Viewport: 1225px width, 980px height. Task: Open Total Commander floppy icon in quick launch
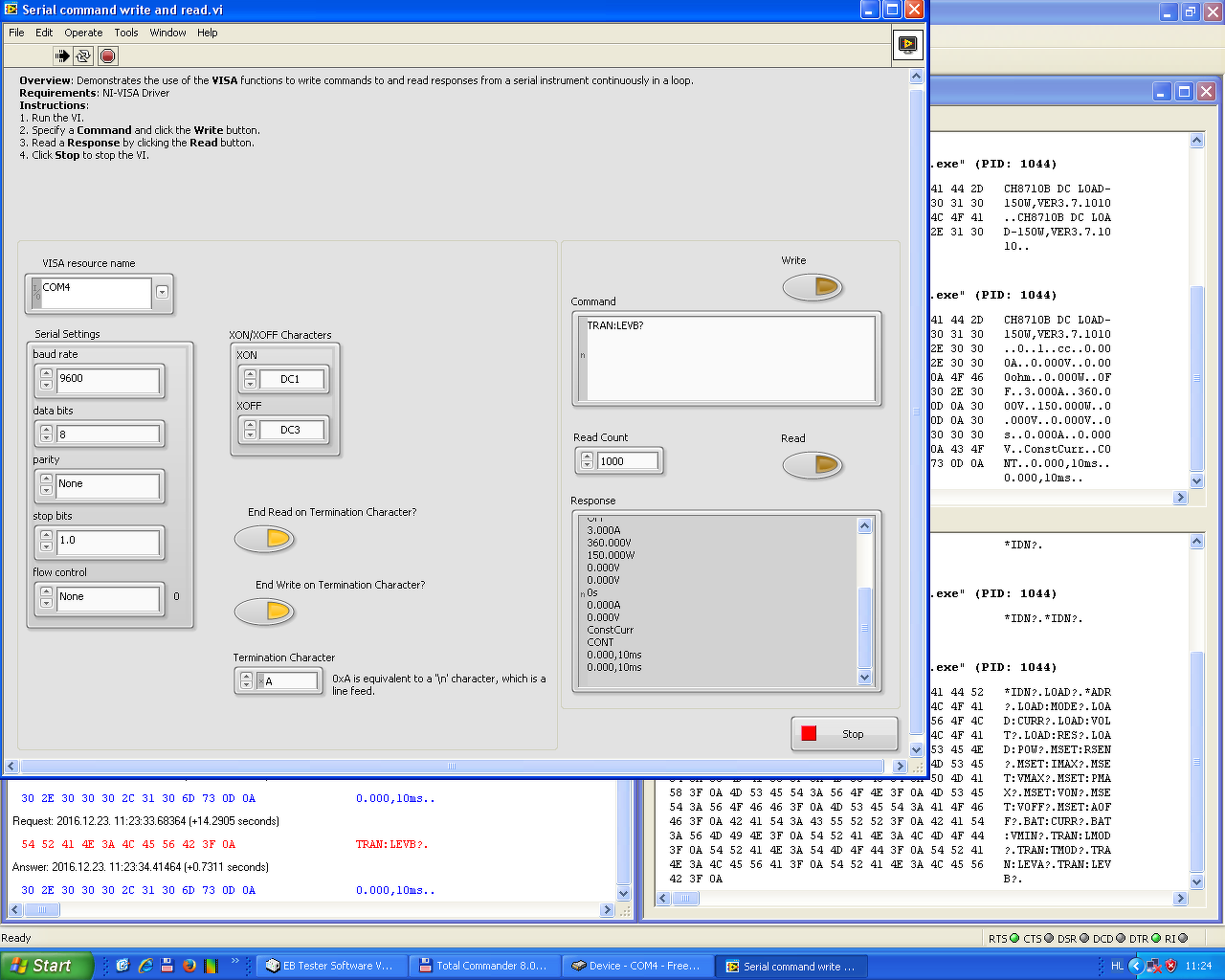(x=167, y=966)
